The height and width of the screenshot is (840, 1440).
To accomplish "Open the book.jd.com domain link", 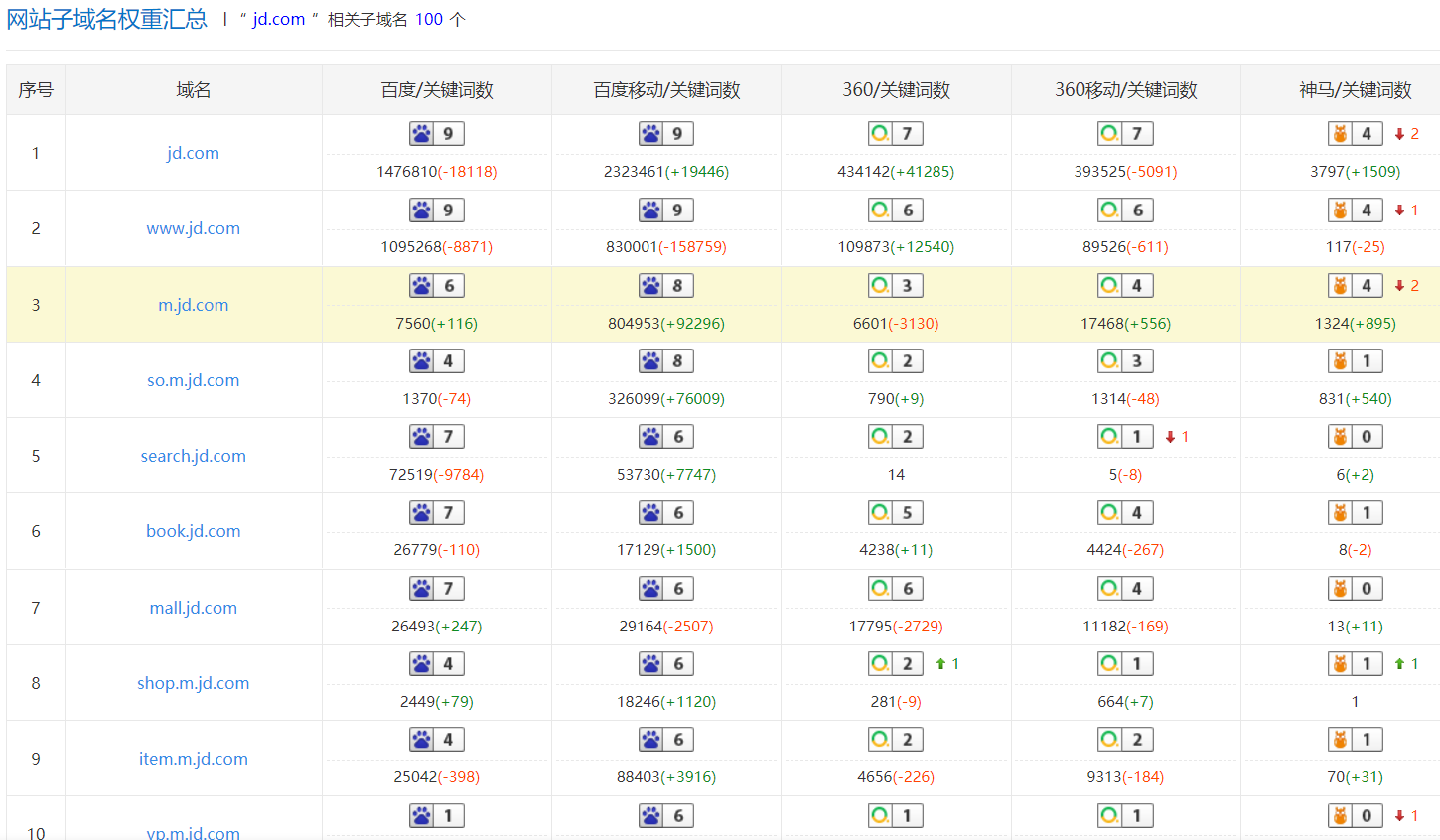I will coord(193,531).
